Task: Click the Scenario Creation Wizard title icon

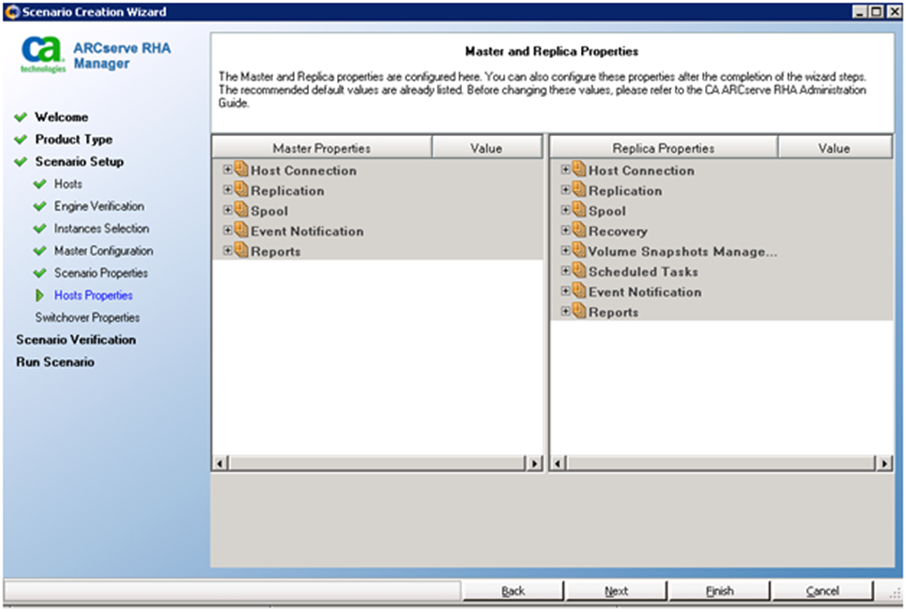Action: click(x=12, y=12)
